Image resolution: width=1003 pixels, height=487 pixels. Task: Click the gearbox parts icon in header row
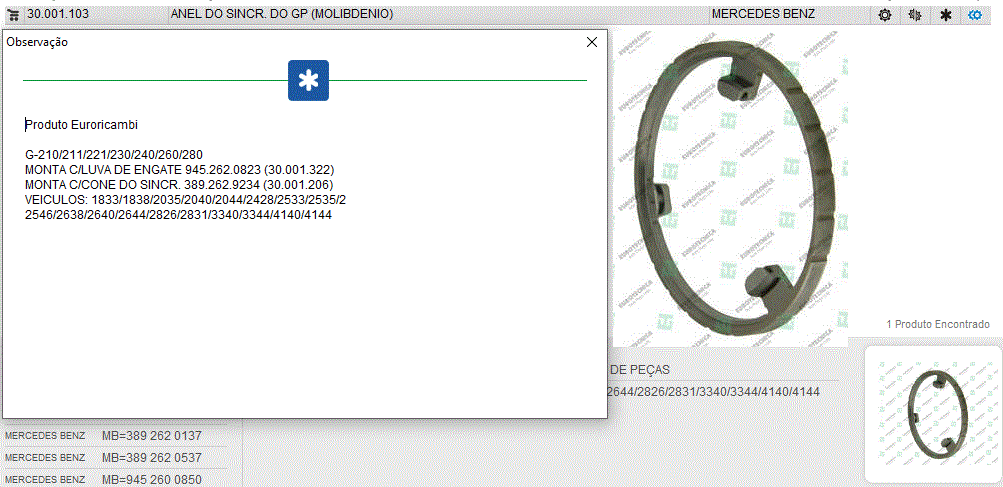pyautogui.click(x=914, y=15)
